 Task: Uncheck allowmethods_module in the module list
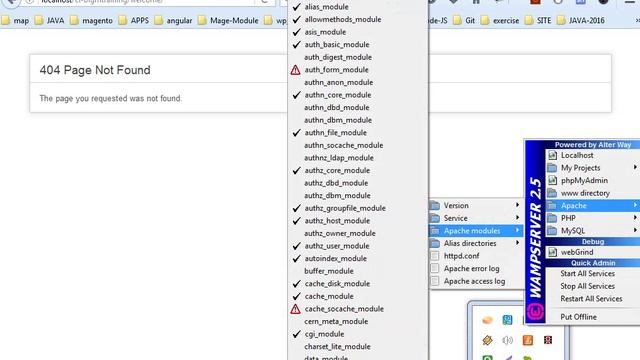click(342, 20)
